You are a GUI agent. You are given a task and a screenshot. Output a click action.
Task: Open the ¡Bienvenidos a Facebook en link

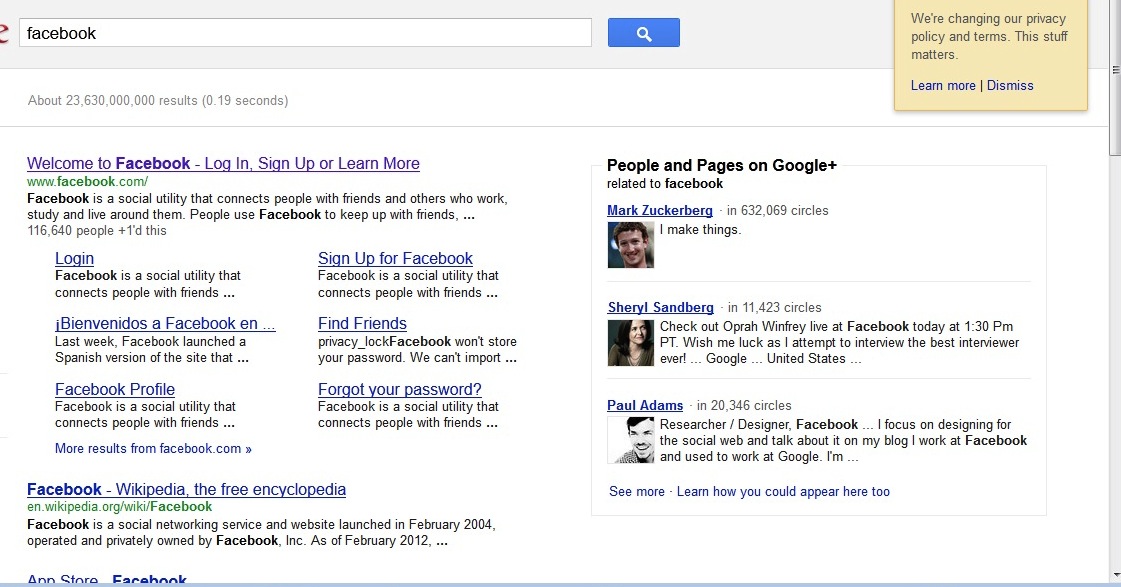coord(165,324)
